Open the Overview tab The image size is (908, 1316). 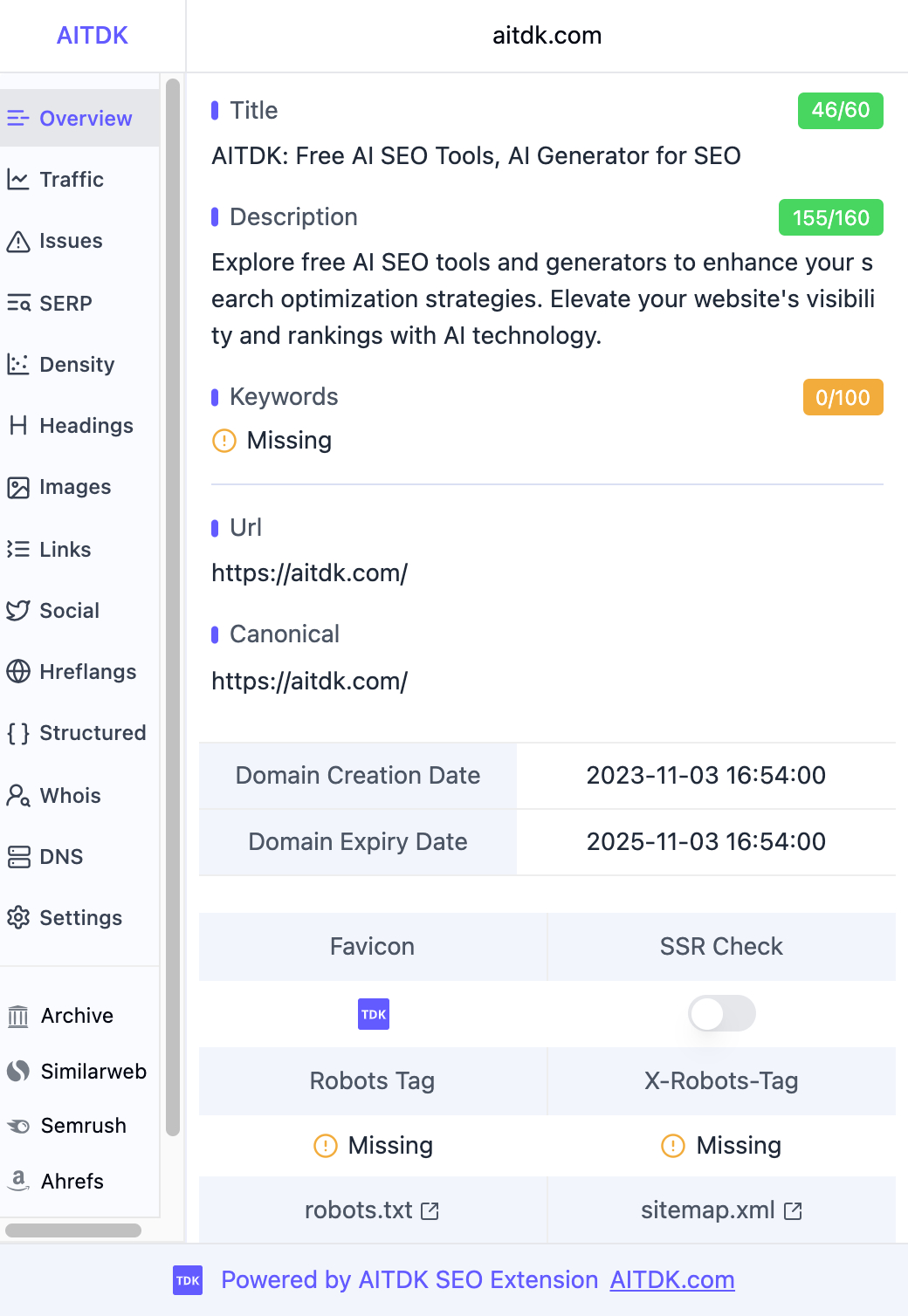tap(79, 118)
